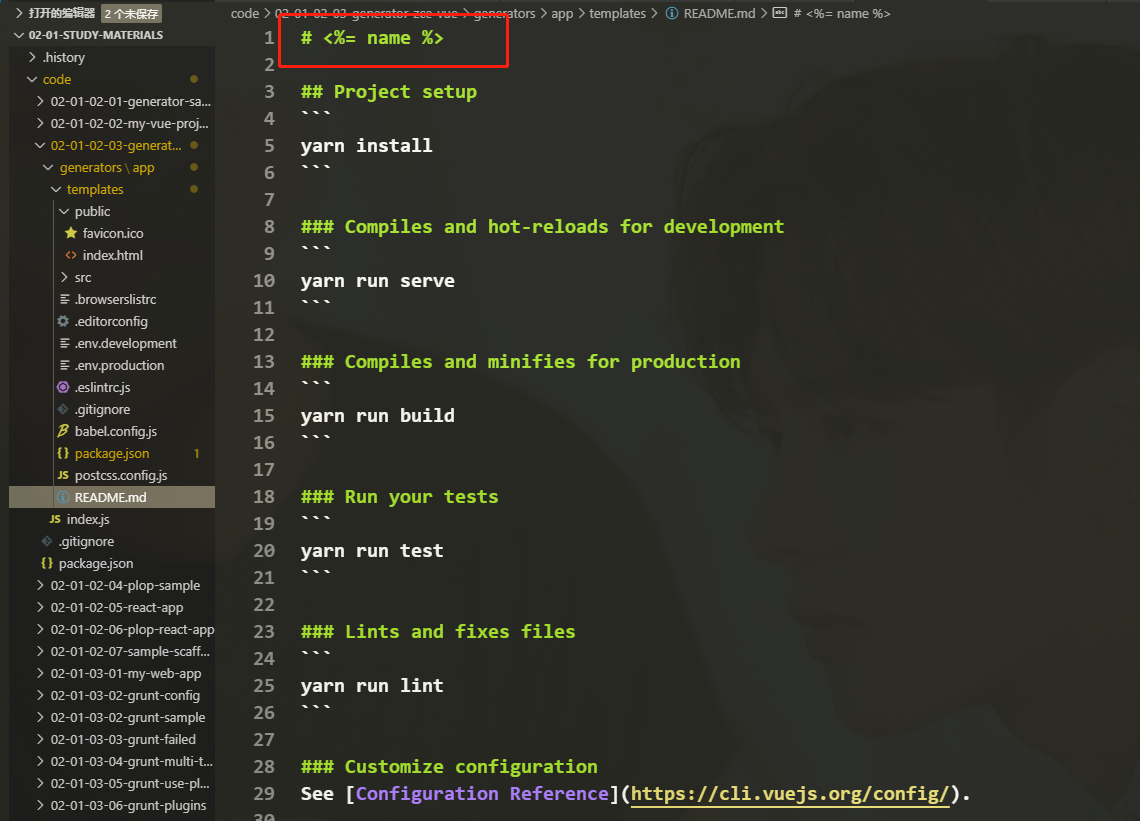Image resolution: width=1140 pixels, height=821 pixels.
Task: Click the settings icon next to .env.development
Action: pos(62,343)
